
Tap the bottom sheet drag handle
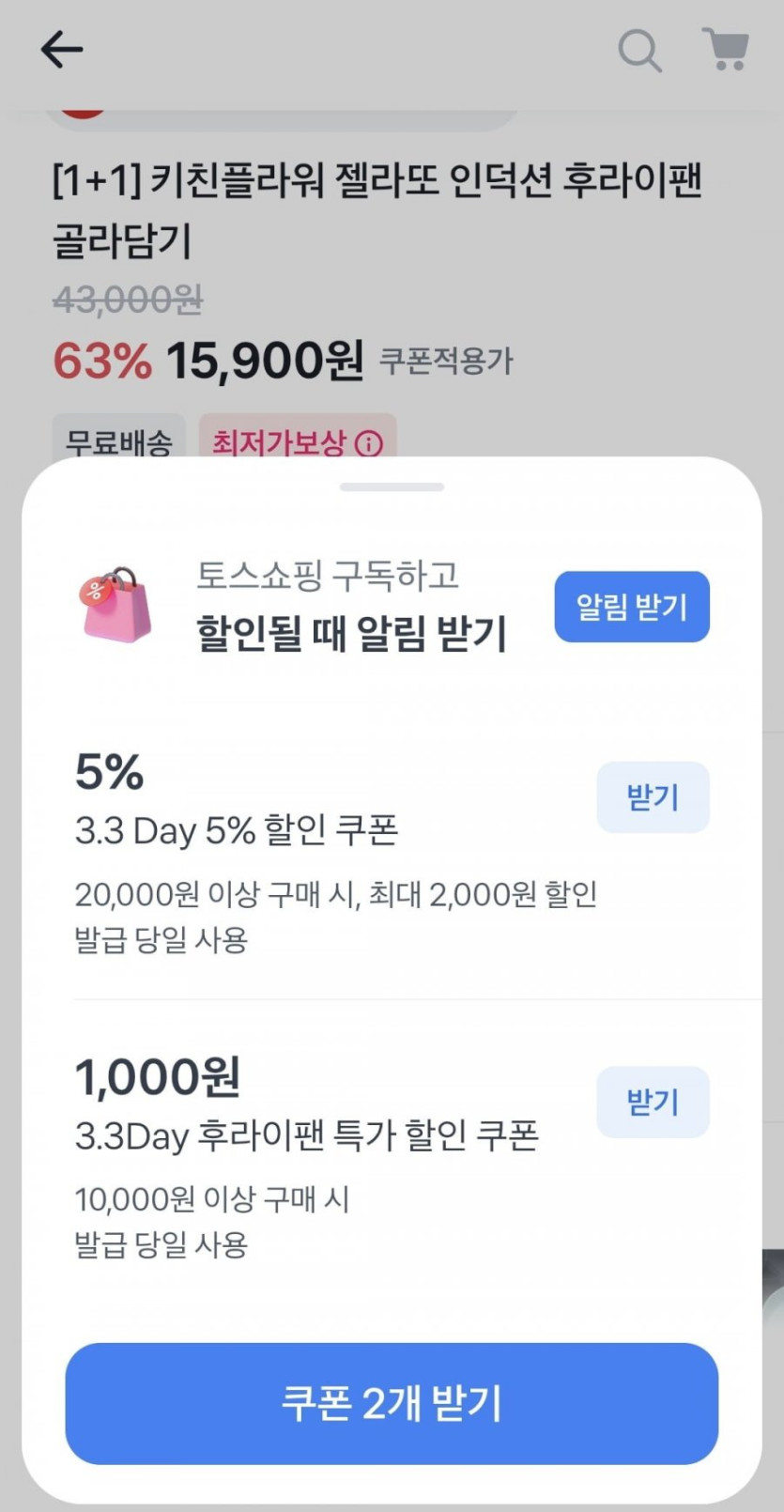point(392,487)
